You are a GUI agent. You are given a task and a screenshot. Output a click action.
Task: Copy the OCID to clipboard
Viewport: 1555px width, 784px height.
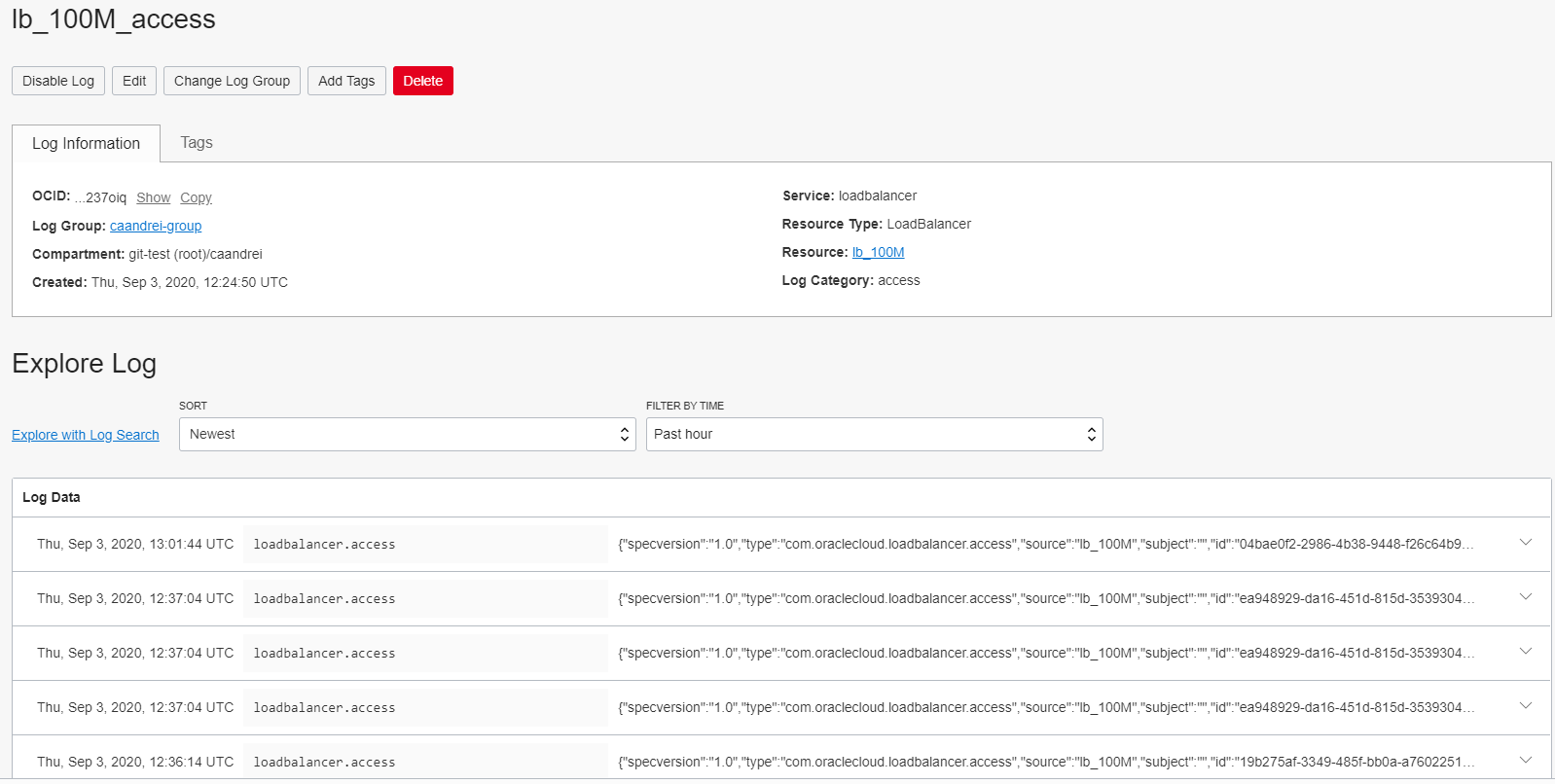coord(196,198)
